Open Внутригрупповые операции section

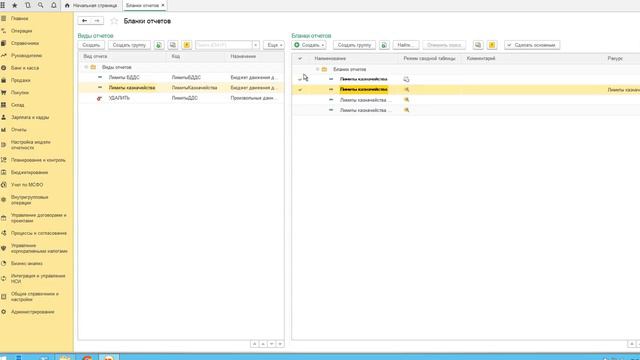29,200
